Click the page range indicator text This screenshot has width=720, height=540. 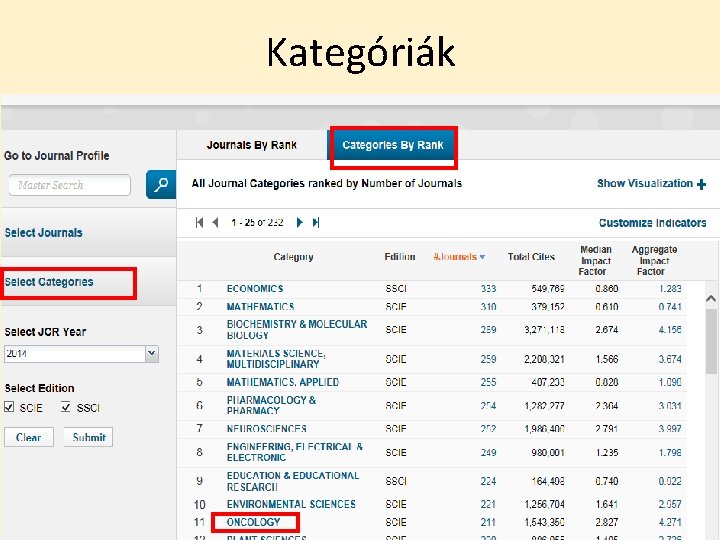pos(257,223)
